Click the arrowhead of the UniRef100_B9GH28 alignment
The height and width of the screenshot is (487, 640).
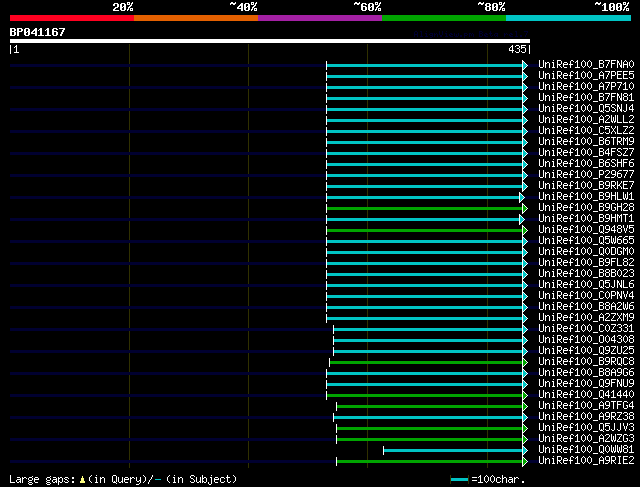tap(525, 209)
